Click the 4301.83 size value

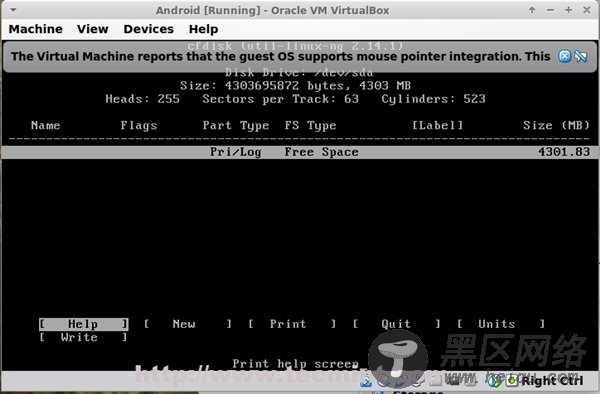(x=564, y=152)
